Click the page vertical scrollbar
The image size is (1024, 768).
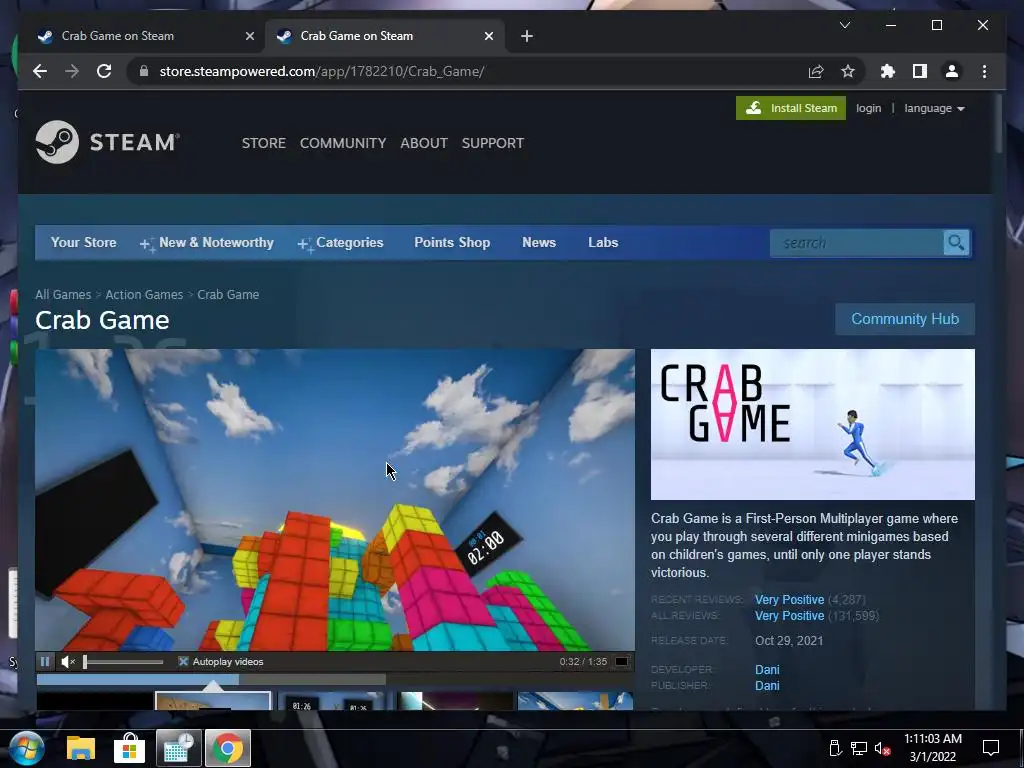[999, 124]
